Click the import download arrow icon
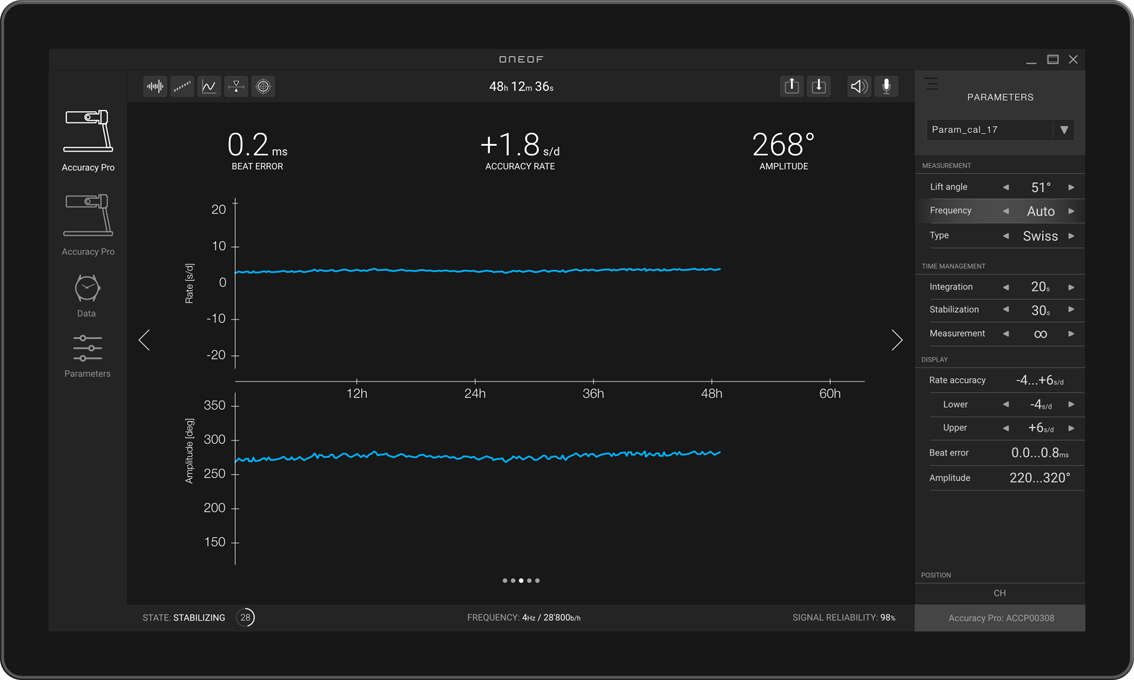 (x=818, y=87)
